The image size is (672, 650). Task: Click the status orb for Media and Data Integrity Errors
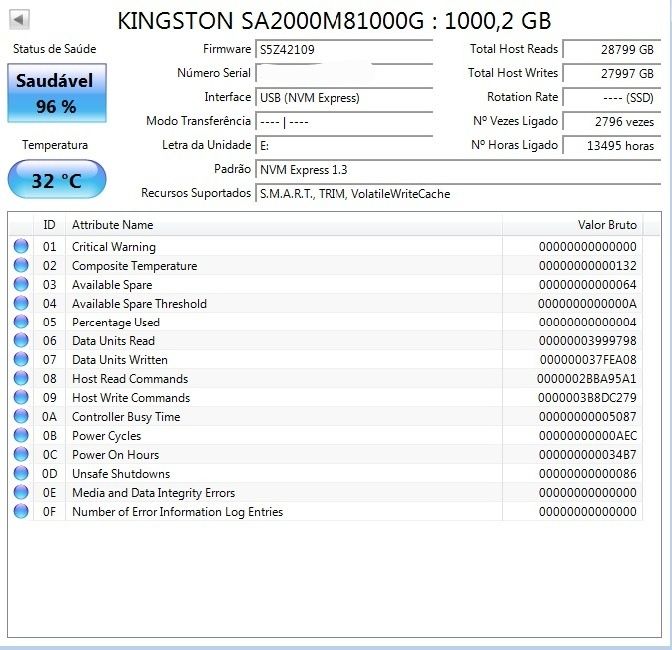pos(21,492)
